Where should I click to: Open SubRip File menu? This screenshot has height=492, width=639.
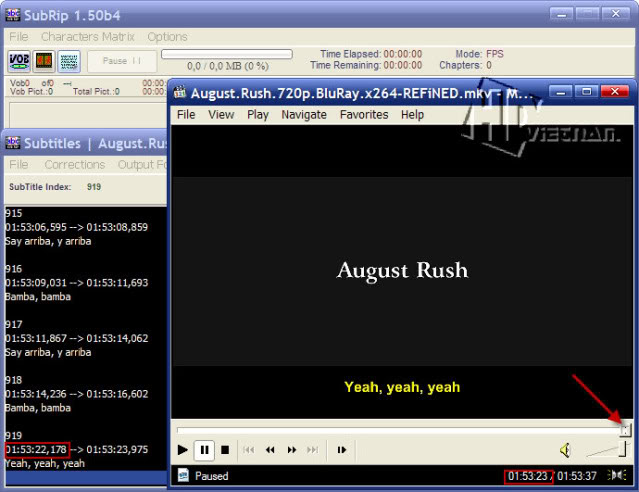(x=19, y=37)
